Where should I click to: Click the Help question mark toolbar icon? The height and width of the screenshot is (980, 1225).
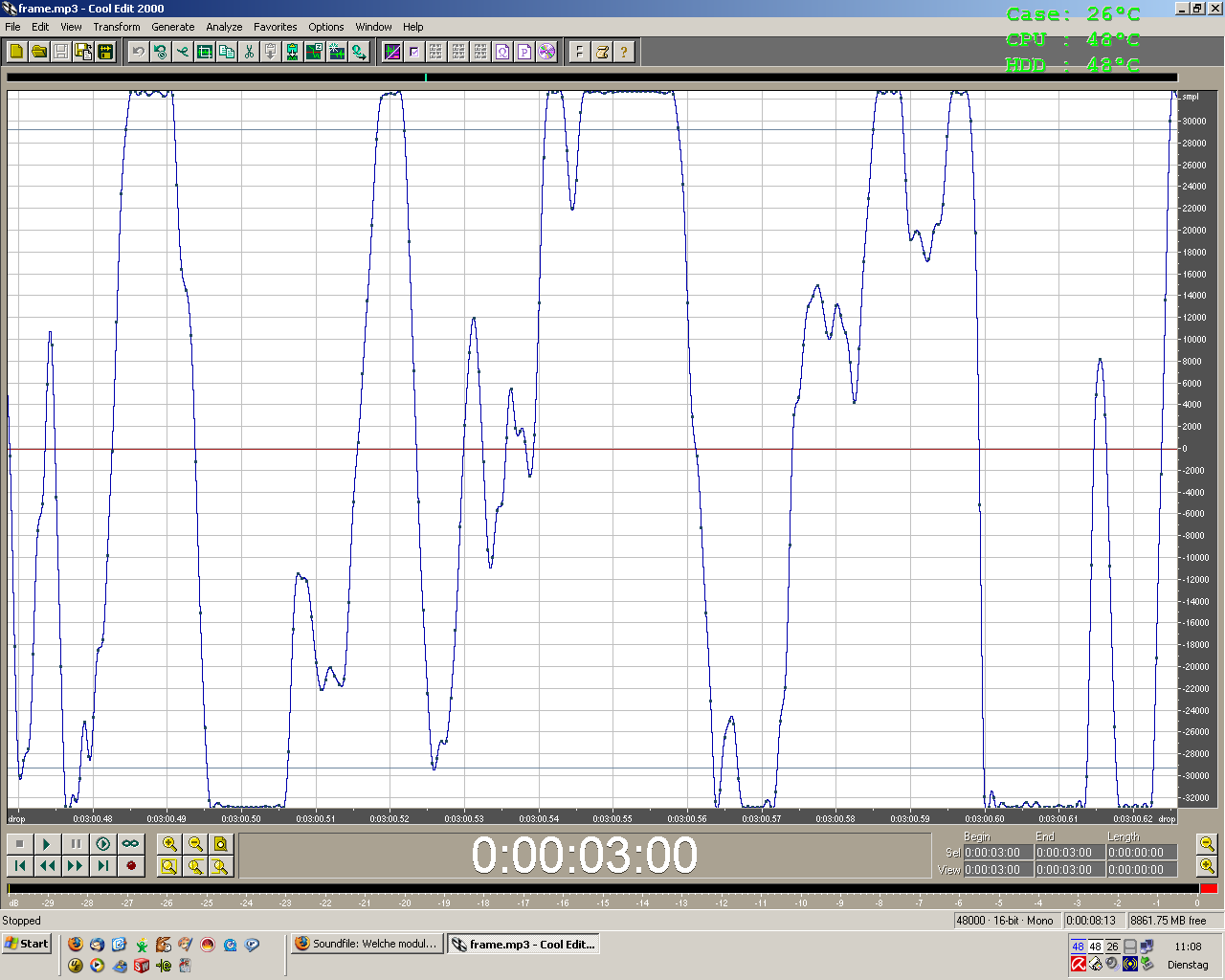[624, 52]
